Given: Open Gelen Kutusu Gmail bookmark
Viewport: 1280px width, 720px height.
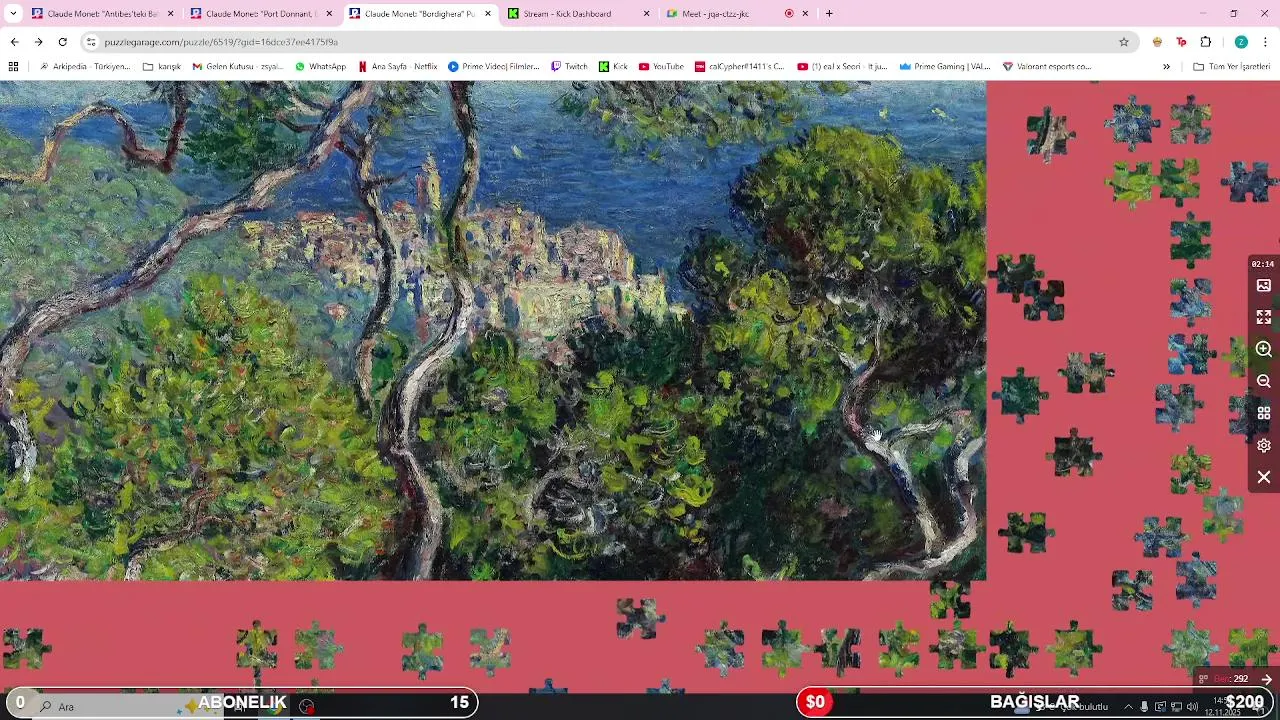Looking at the screenshot, I should [x=238, y=67].
